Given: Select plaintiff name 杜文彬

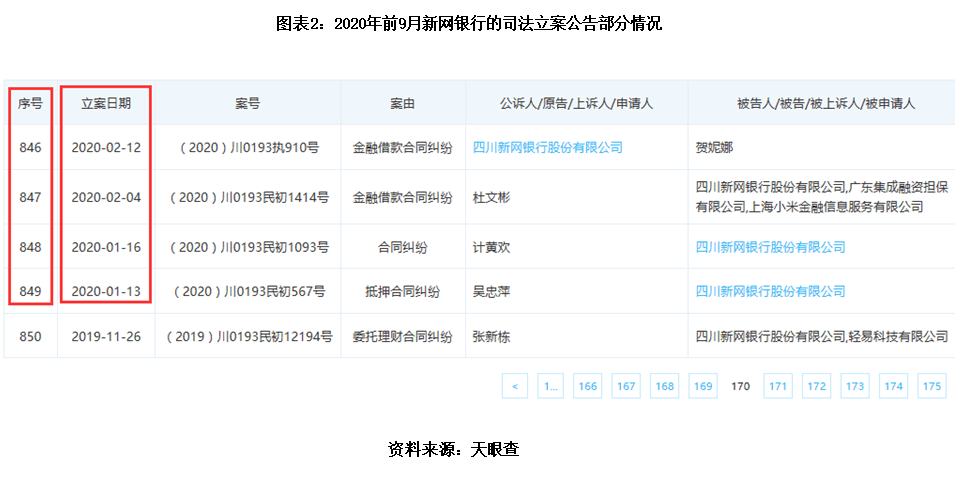Looking at the screenshot, I should pos(492,197).
